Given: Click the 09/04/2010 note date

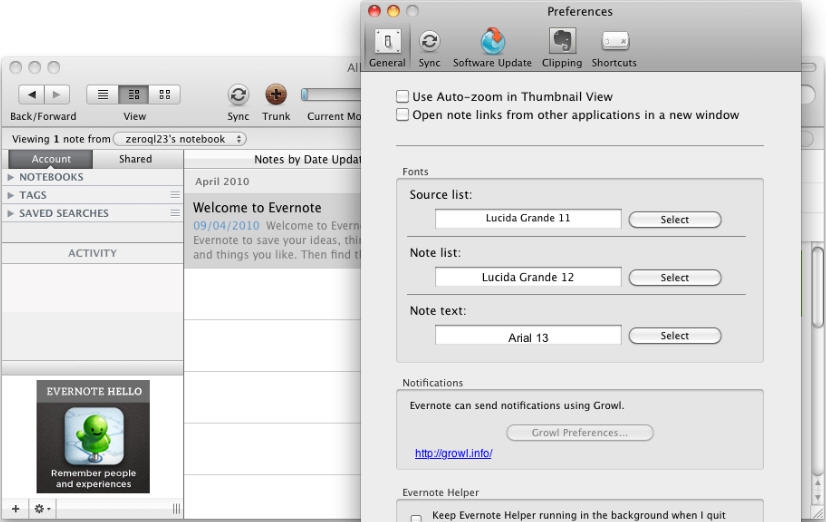Looking at the screenshot, I should pyautogui.click(x=226, y=225).
